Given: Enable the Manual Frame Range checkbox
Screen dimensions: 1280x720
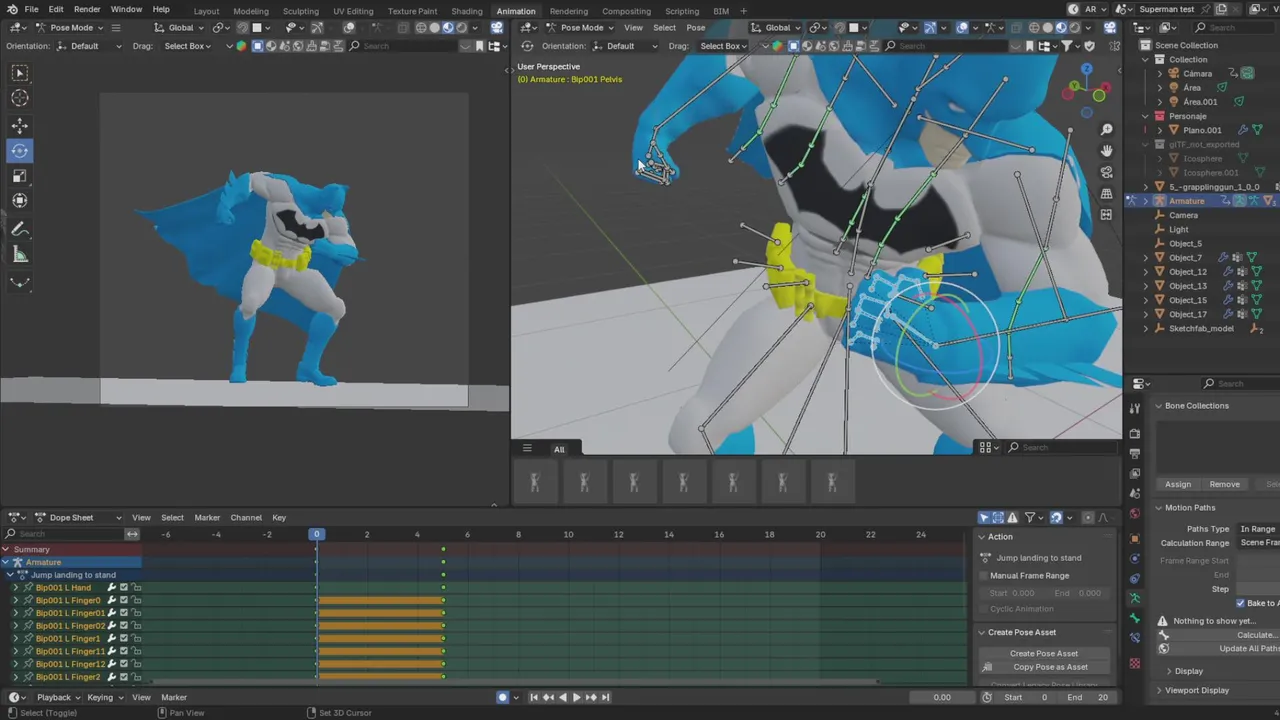Looking at the screenshot, I should 984,575.
